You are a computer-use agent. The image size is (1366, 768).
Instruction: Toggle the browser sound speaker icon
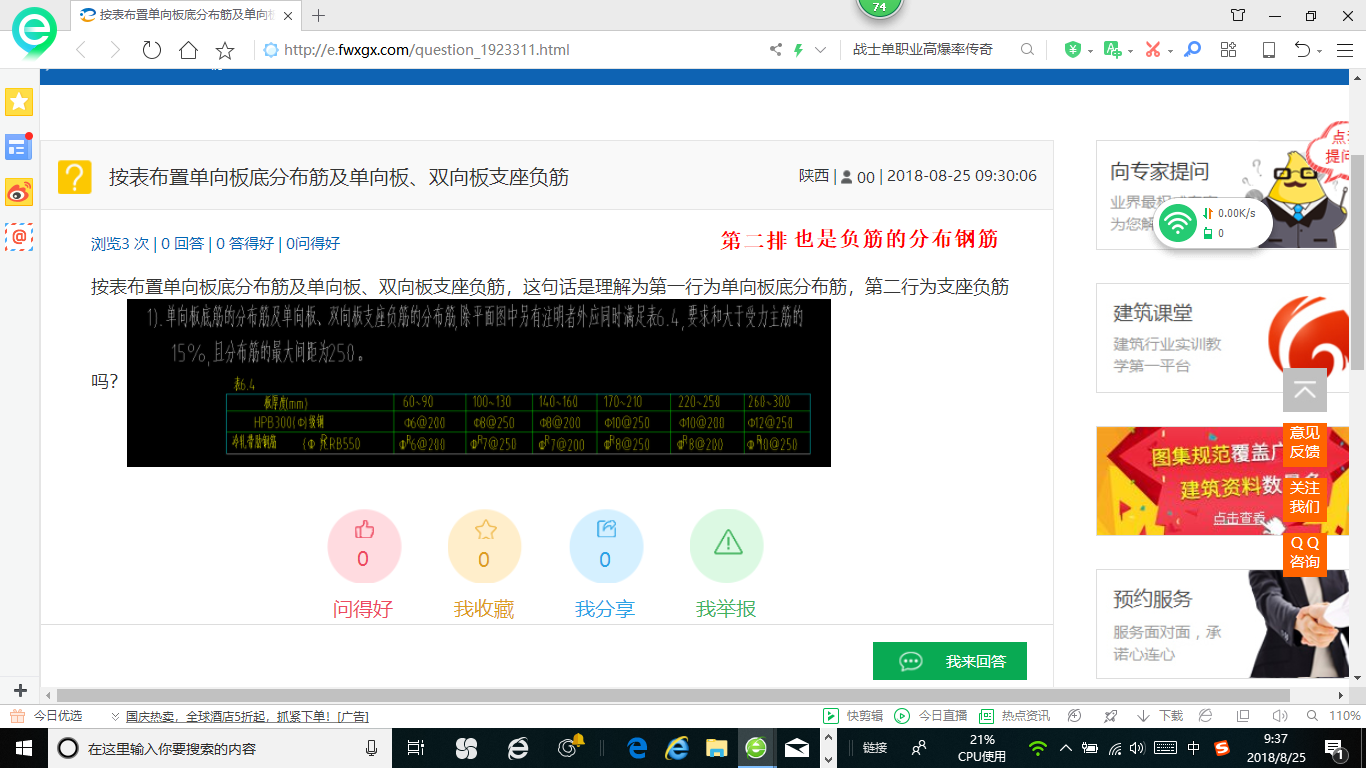pyautogui.click(x=1280, y=716)
